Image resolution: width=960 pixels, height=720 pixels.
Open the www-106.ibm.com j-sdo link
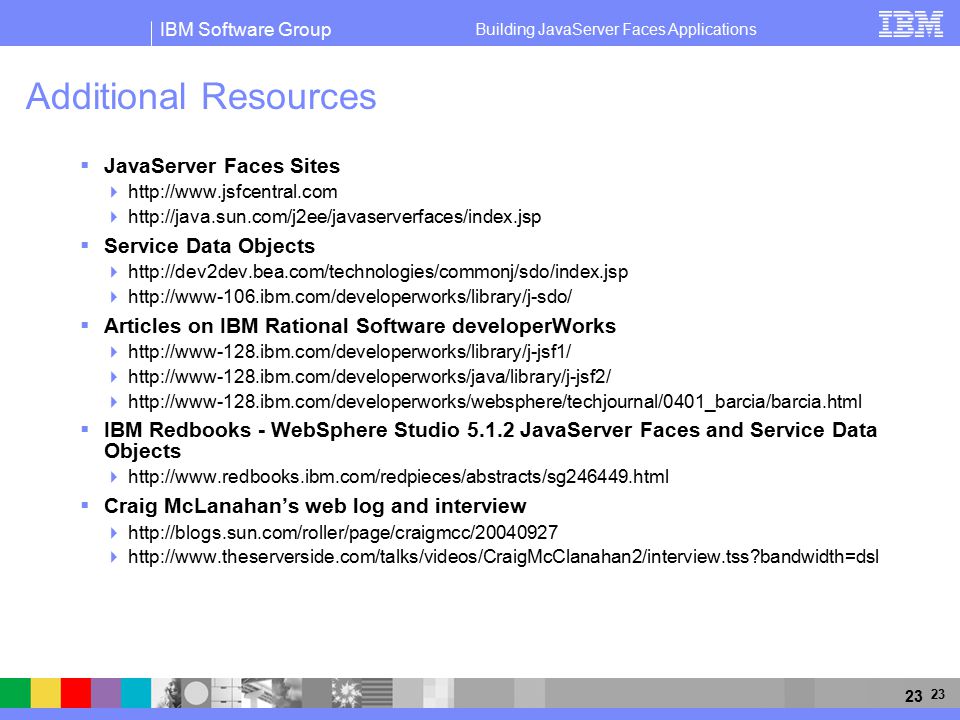click(350, 297)
